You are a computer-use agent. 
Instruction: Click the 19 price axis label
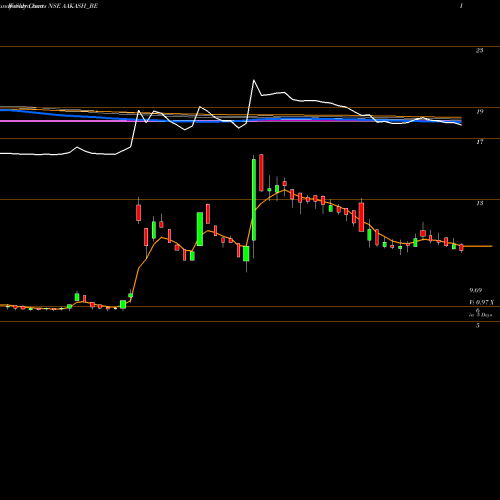pos(479,112)
